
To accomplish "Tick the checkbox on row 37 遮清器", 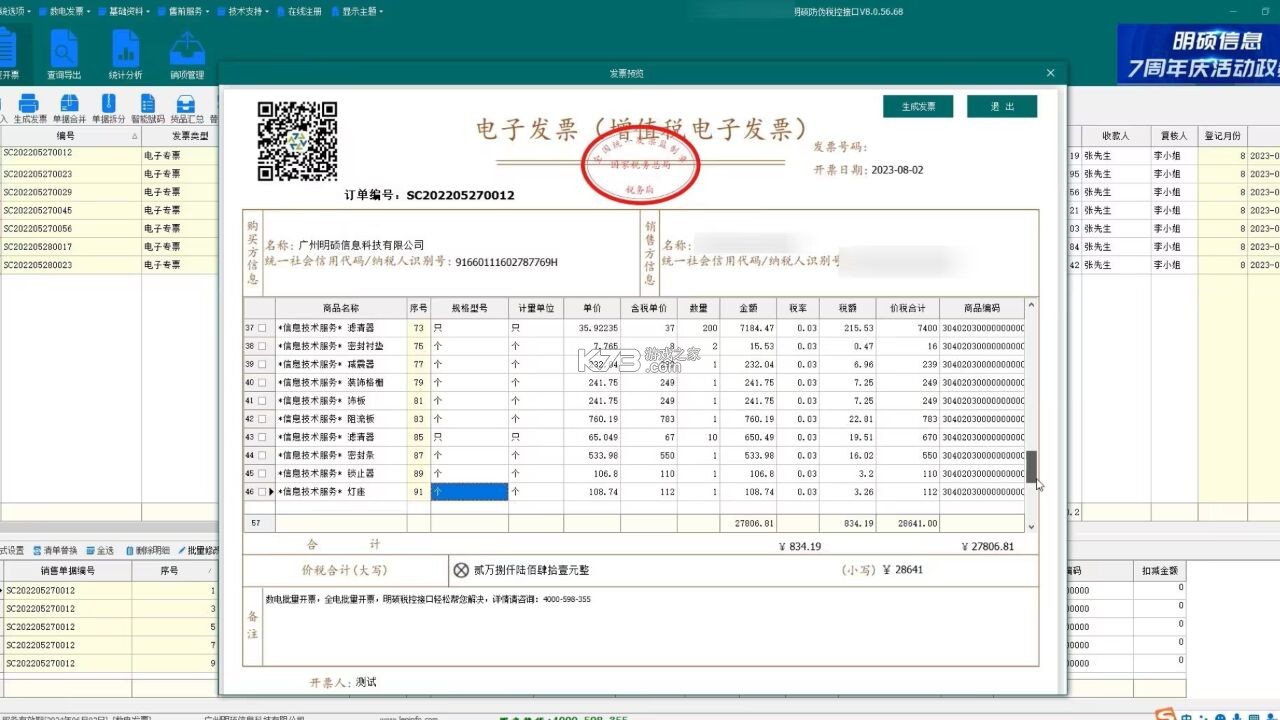I will click(x=263, y=328).
